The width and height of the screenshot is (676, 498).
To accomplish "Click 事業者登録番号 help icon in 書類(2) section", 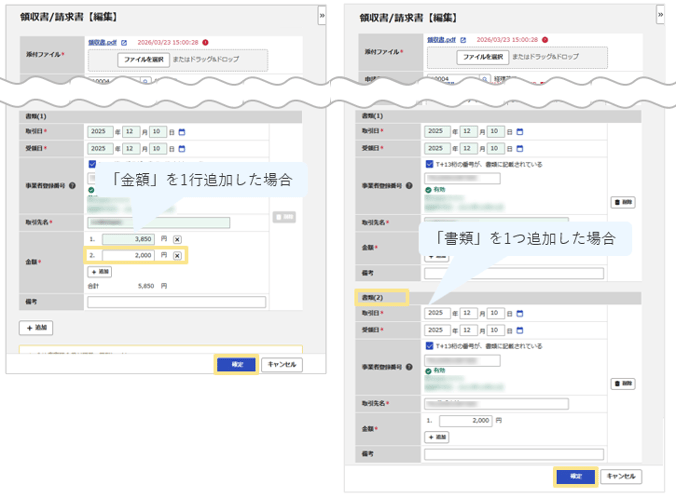I will pyautogui.click(x=409, y=367).
